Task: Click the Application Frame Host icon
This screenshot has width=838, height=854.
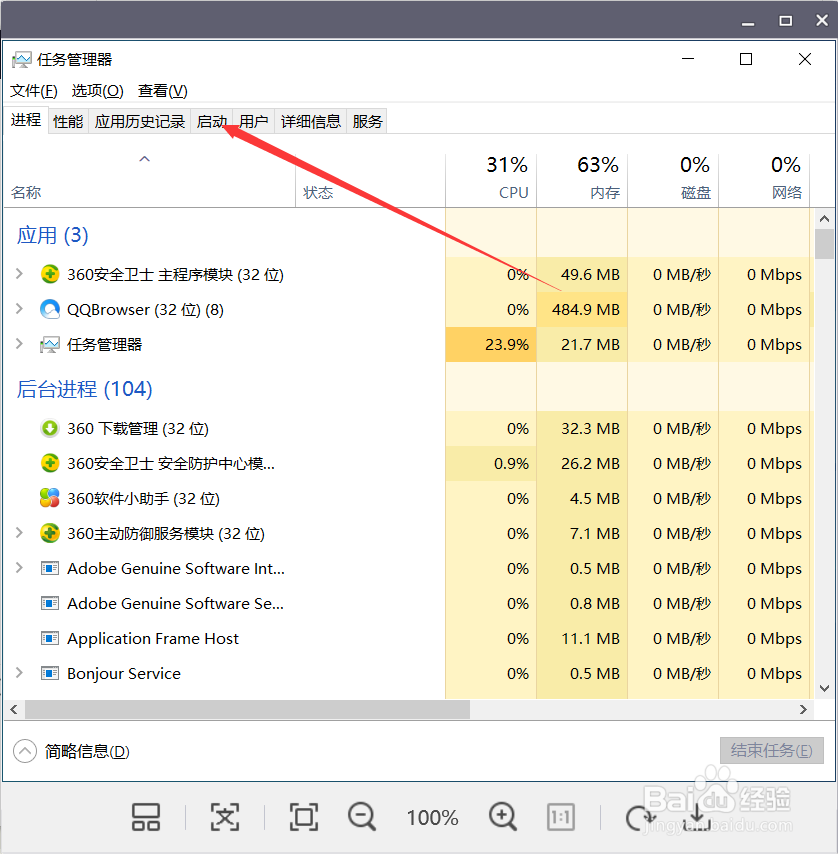Action: [x=50, y=638]
